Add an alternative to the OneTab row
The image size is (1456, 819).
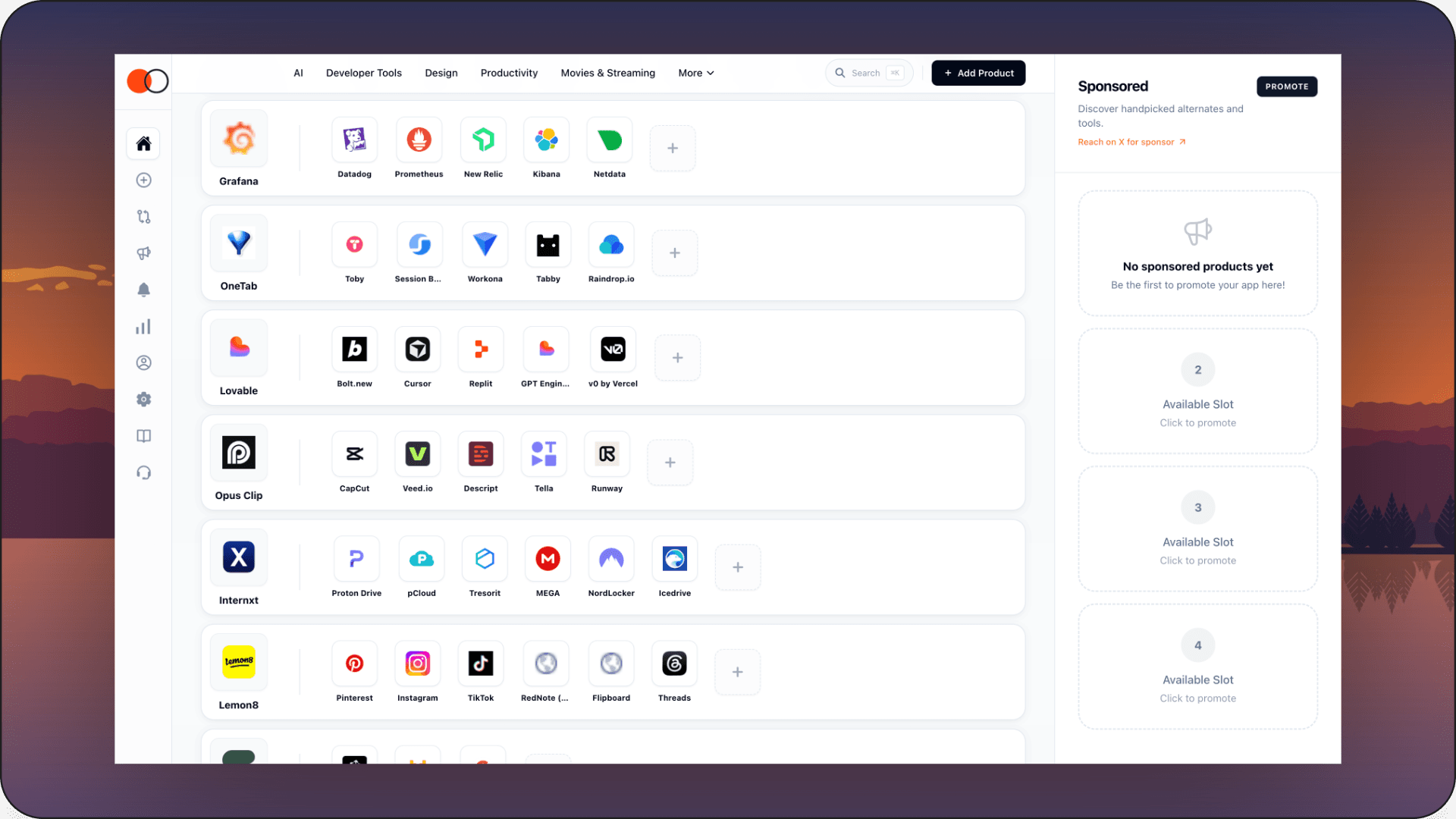(675, 253)
